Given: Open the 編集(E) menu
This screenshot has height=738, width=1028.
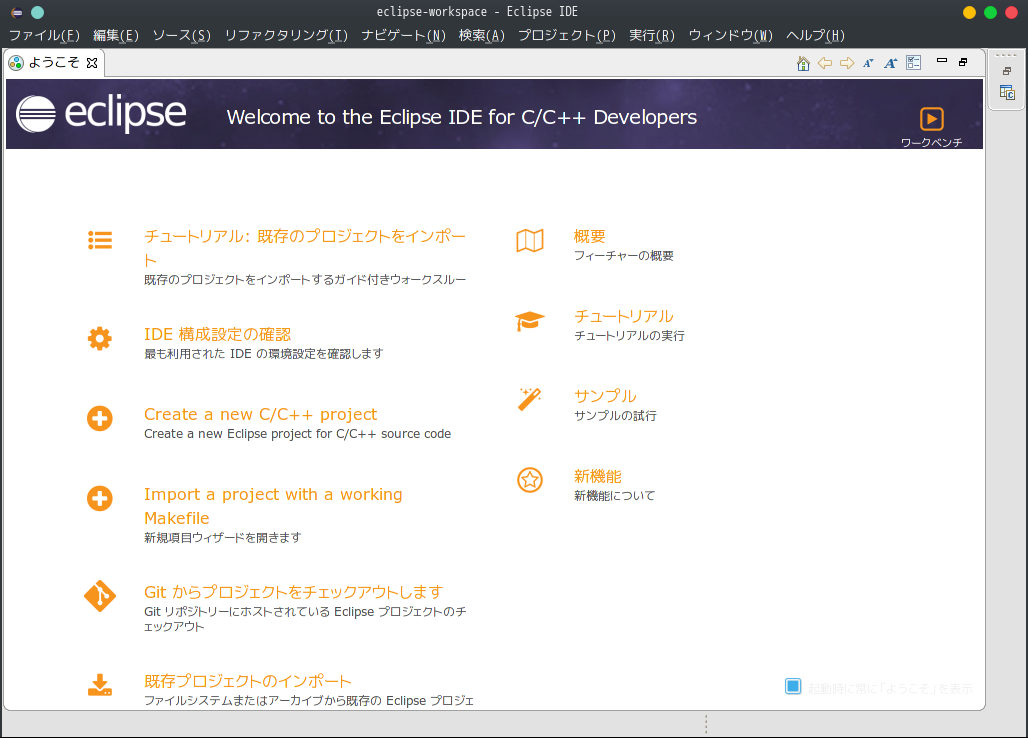Looking at the screenshot, I should point(116,35).
